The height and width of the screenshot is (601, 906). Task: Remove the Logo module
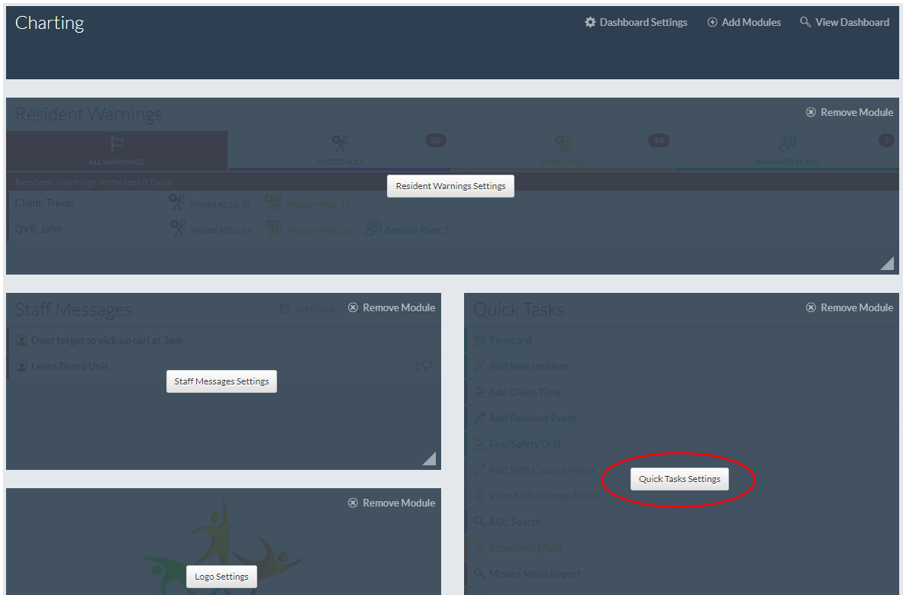pyautogui.click(x=391, y=503)
